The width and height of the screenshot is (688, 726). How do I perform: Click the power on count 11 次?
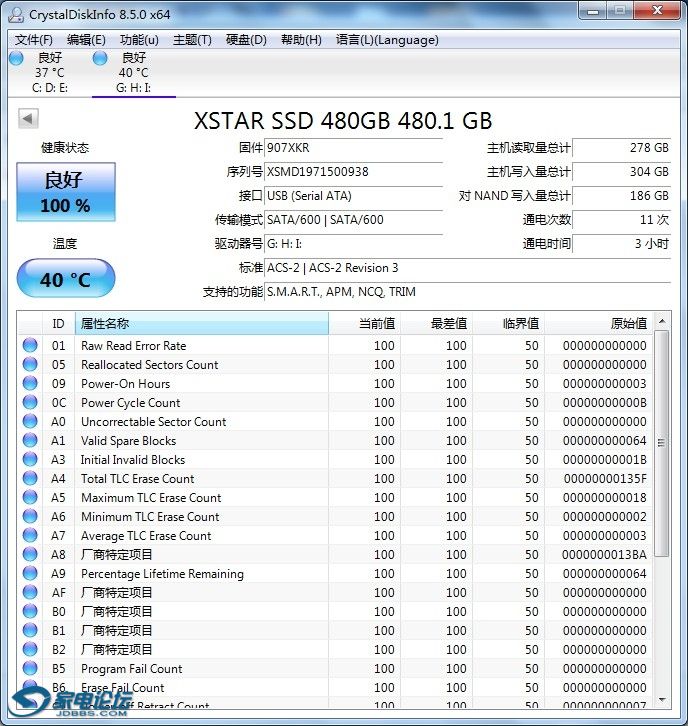622,220
